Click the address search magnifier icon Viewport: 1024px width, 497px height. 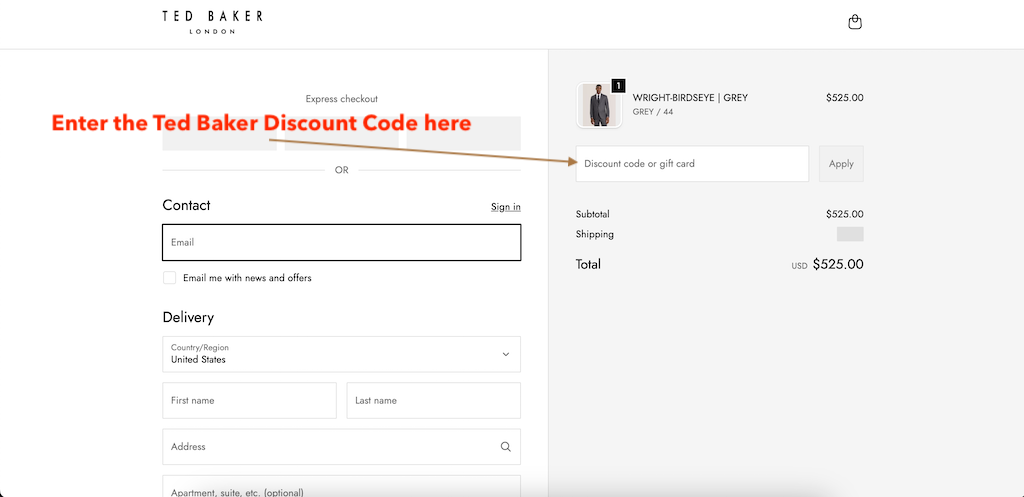tap(505, 447)
